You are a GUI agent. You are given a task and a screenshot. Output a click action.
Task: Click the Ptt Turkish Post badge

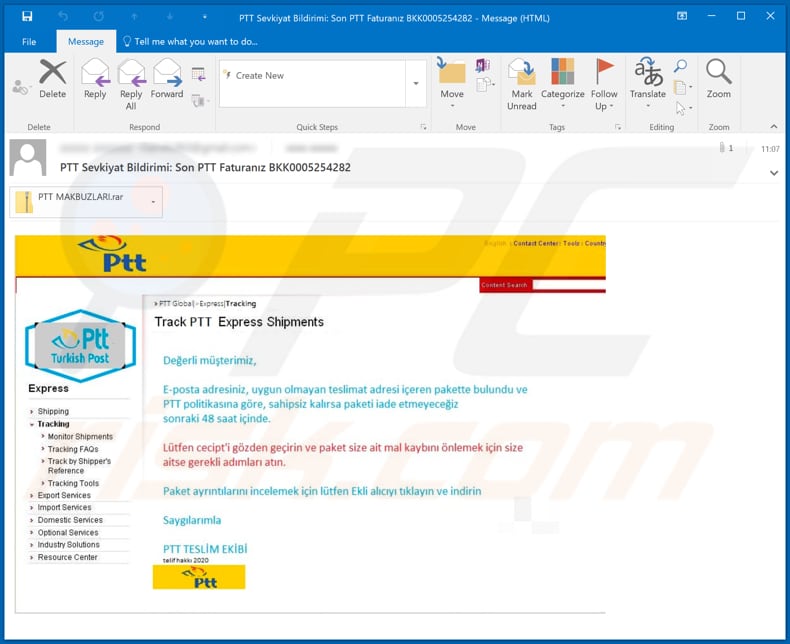click(80, 346)
